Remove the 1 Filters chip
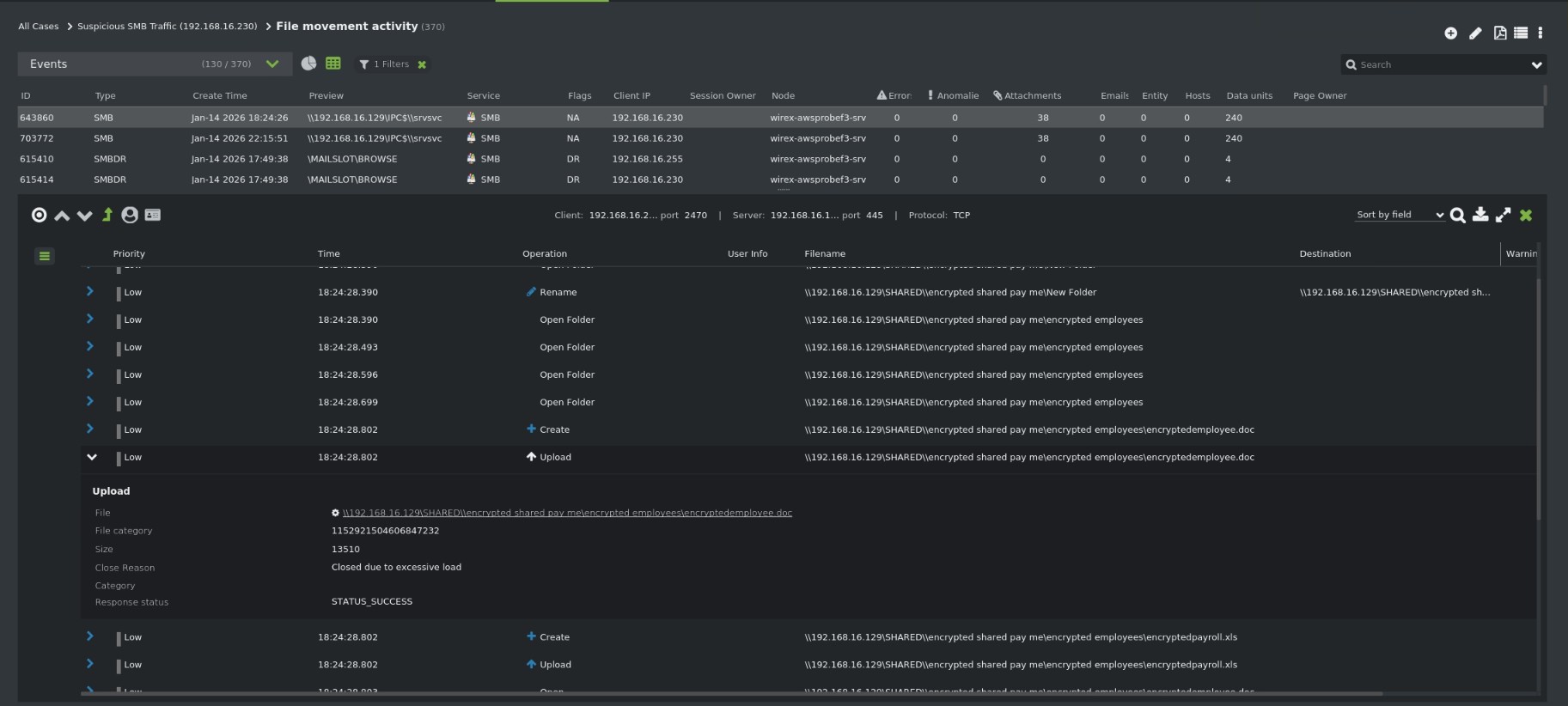1568x706 pixels. point(422,64)
